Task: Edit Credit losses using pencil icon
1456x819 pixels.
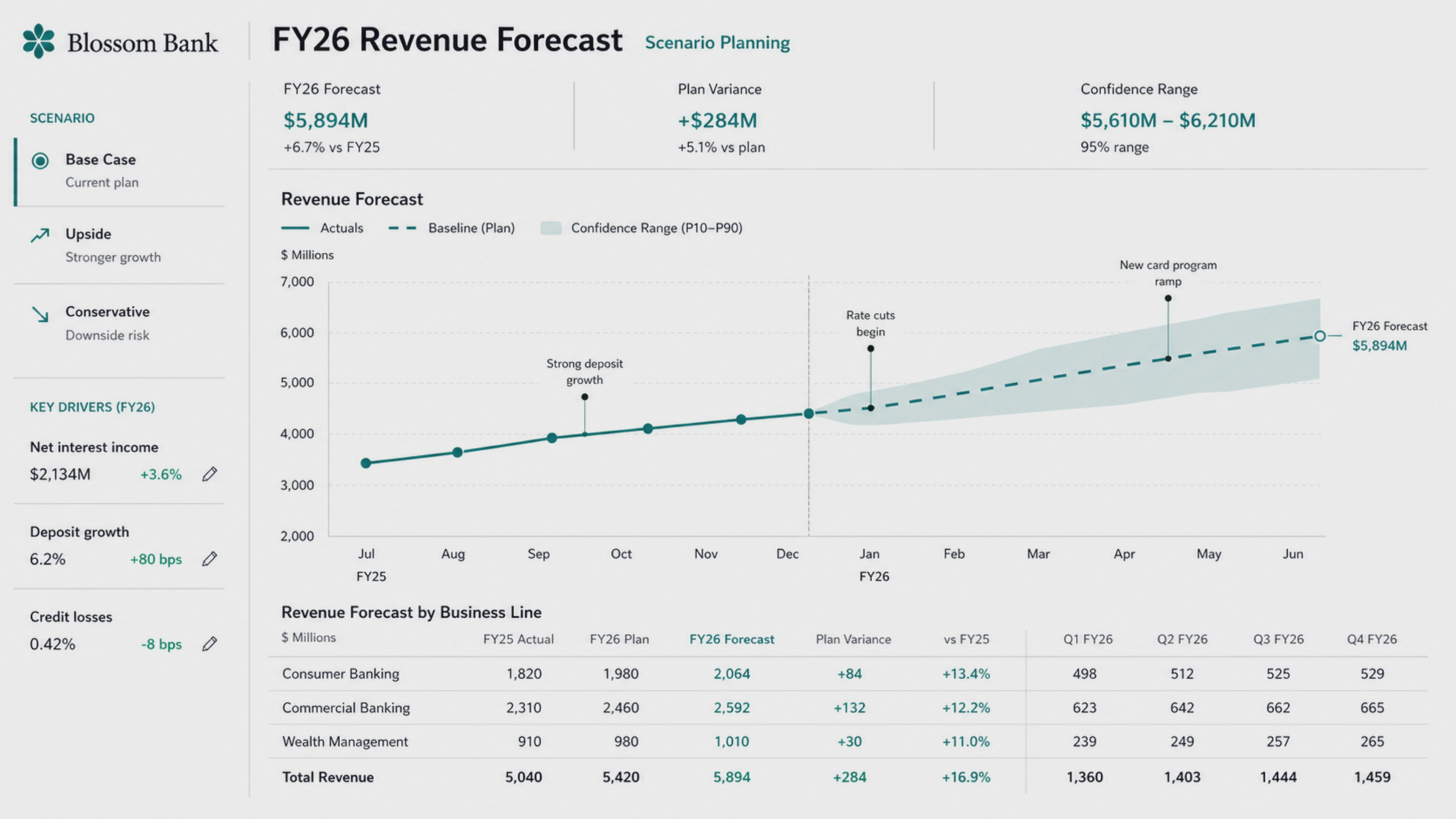Action: point(210,644)
